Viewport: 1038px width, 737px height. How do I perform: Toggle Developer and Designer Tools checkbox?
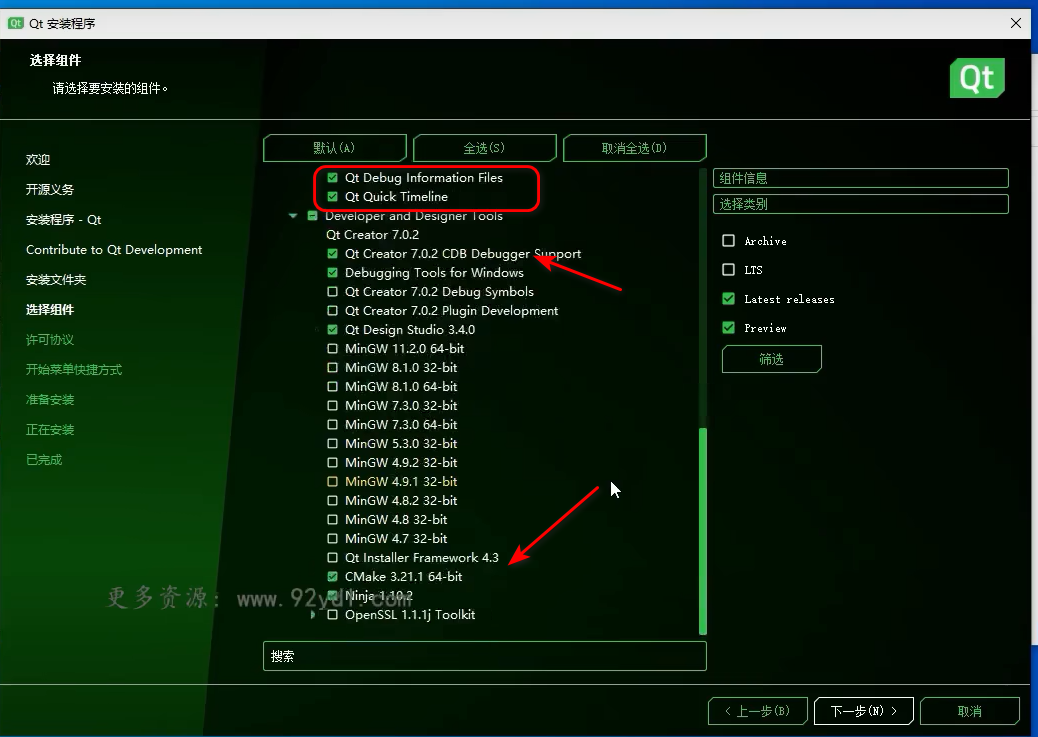tap(312, 216)
